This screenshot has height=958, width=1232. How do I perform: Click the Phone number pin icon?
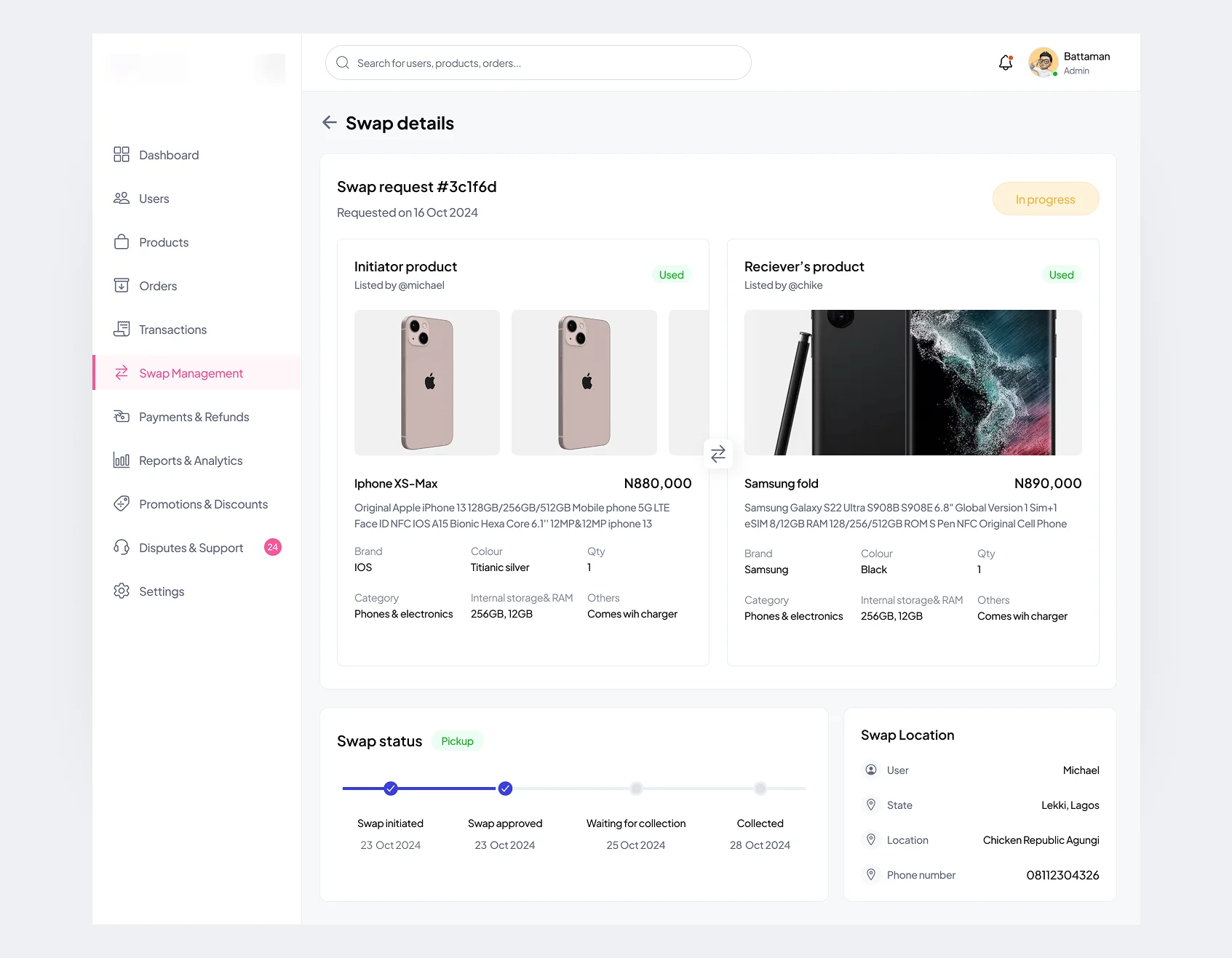(x=871, y=874)
